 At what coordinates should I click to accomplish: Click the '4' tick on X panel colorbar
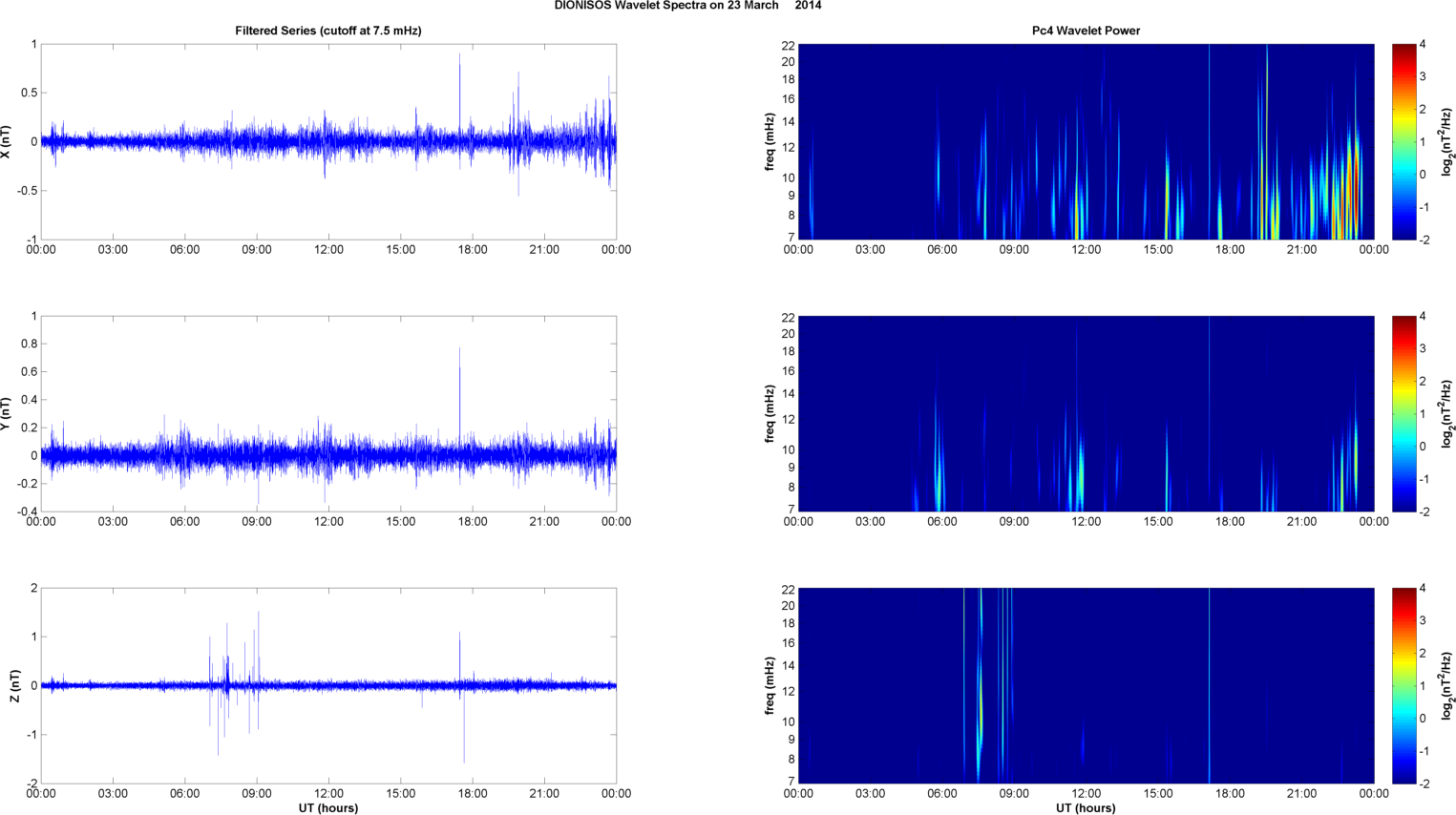point(1424,45)
